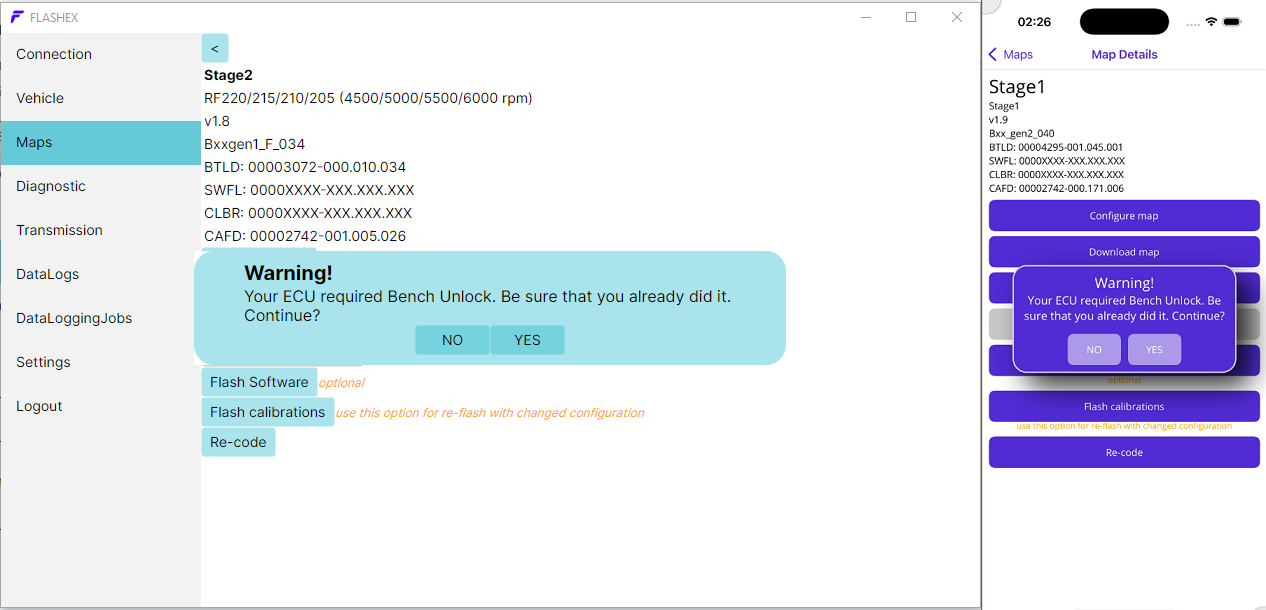This screenshot has height=610, width=1266.
Task: Maximize the FLASHEX desktop window
Action: pyautogui.click(x=910, y=17)
